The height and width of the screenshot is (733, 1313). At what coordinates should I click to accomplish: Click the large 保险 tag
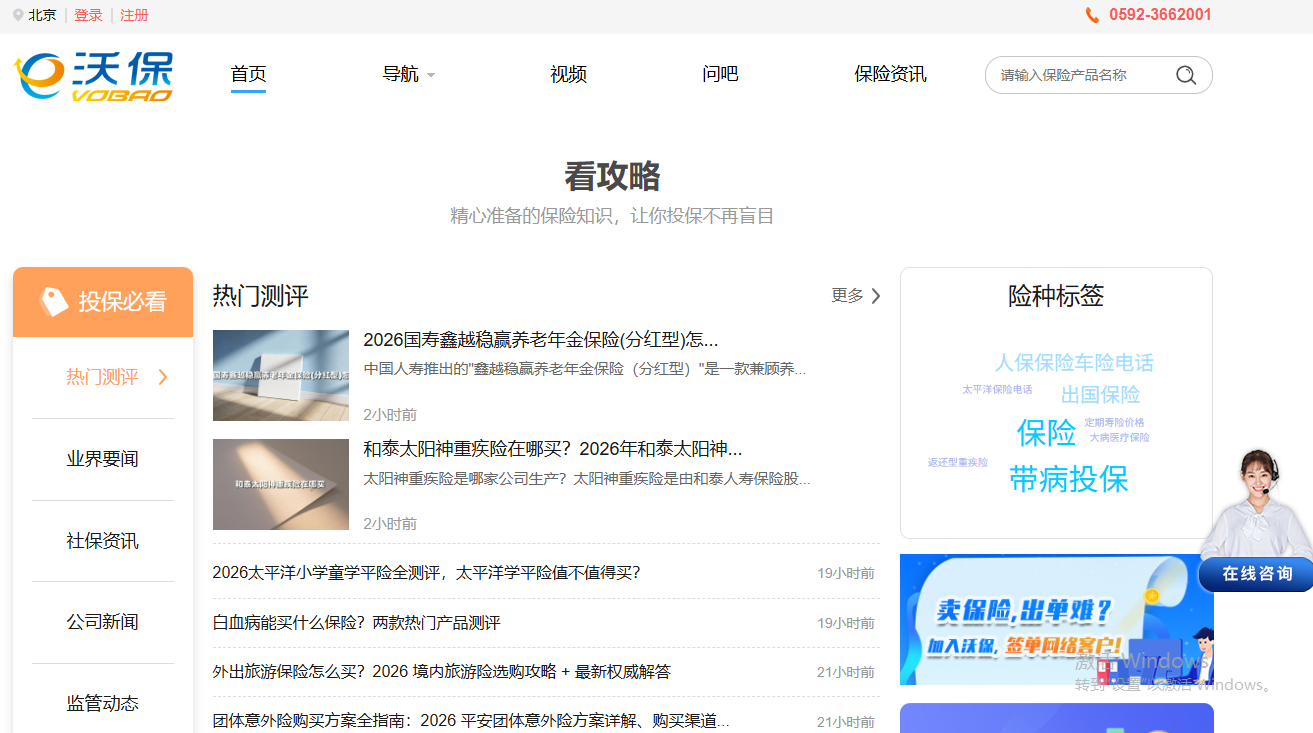point(1046,433)
